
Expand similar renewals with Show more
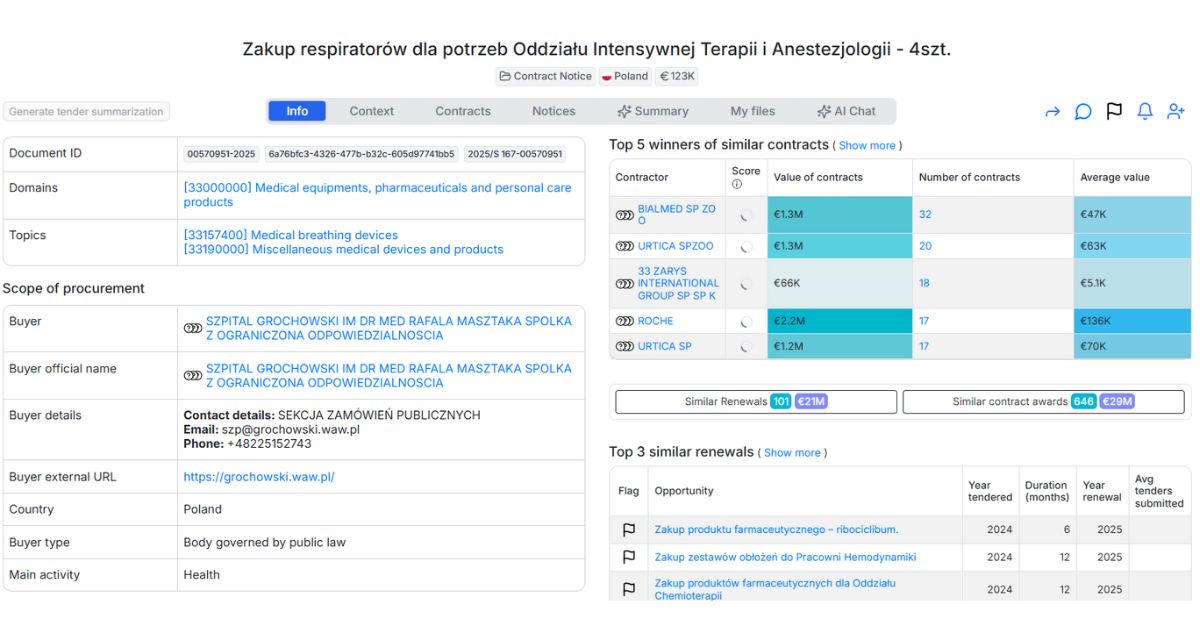tap(792, 453)
